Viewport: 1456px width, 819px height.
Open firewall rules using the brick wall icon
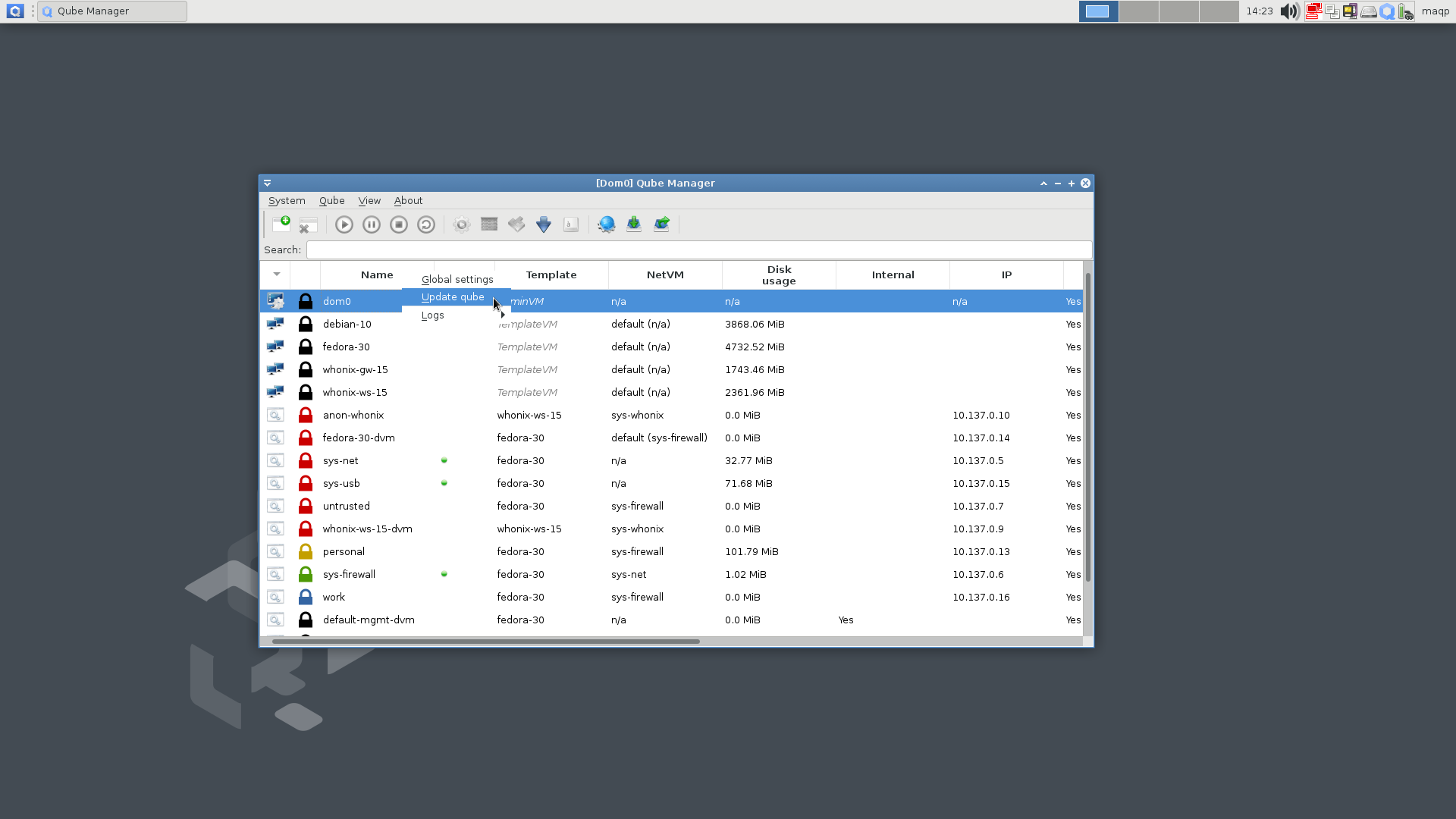(489, 224)
